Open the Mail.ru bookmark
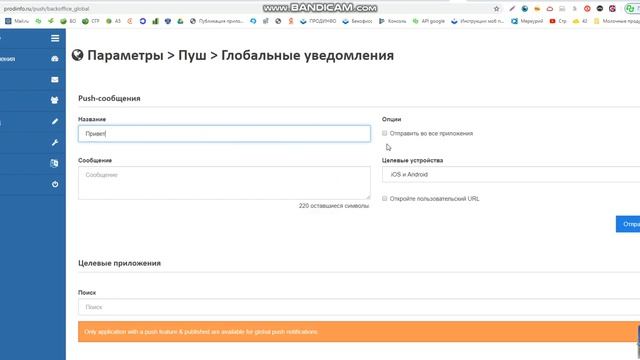640x360 pixels. (x=17, y=21)
